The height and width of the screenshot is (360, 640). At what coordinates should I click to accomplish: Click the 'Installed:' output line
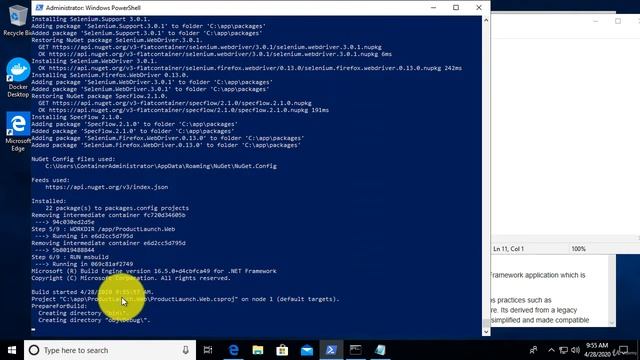(x=49, y=201)
